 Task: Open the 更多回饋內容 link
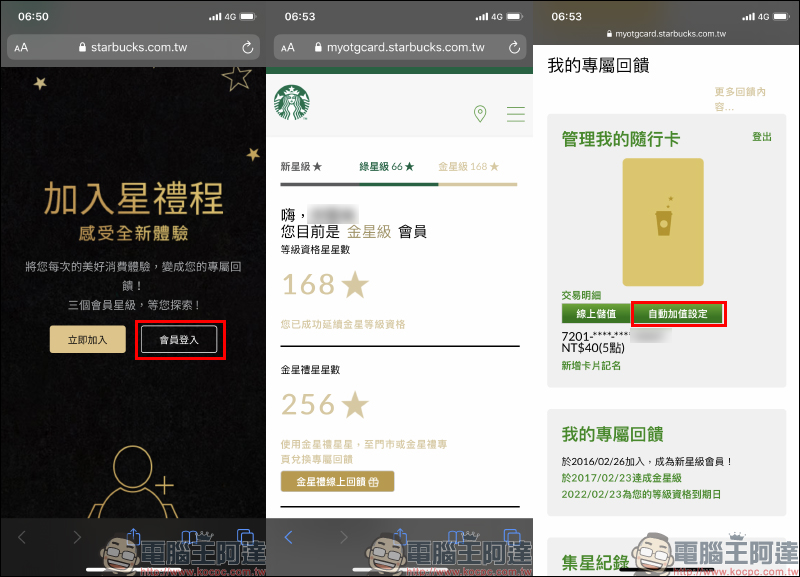pos(740,99)
